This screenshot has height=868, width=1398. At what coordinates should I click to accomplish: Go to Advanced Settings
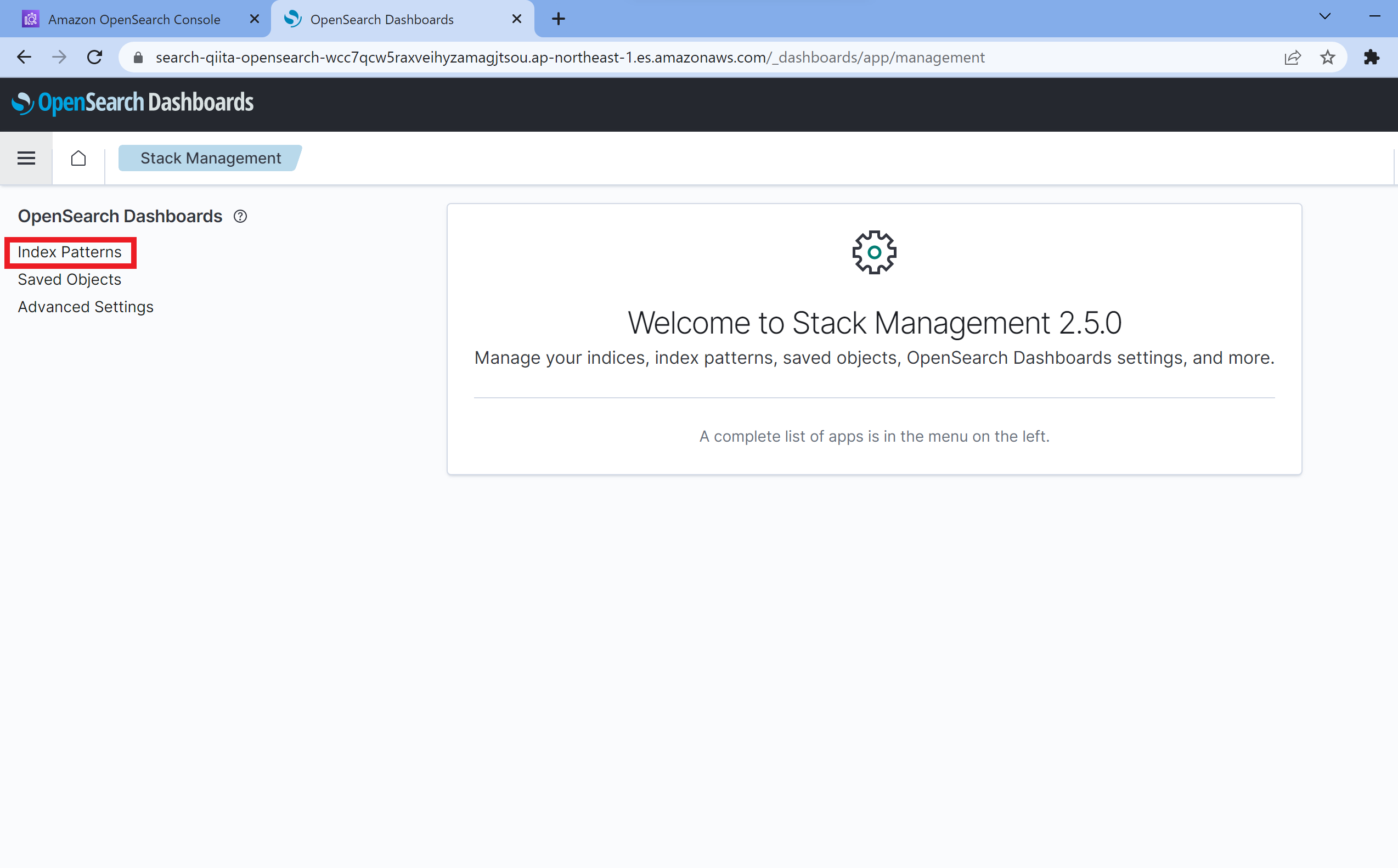pos(86,307)
